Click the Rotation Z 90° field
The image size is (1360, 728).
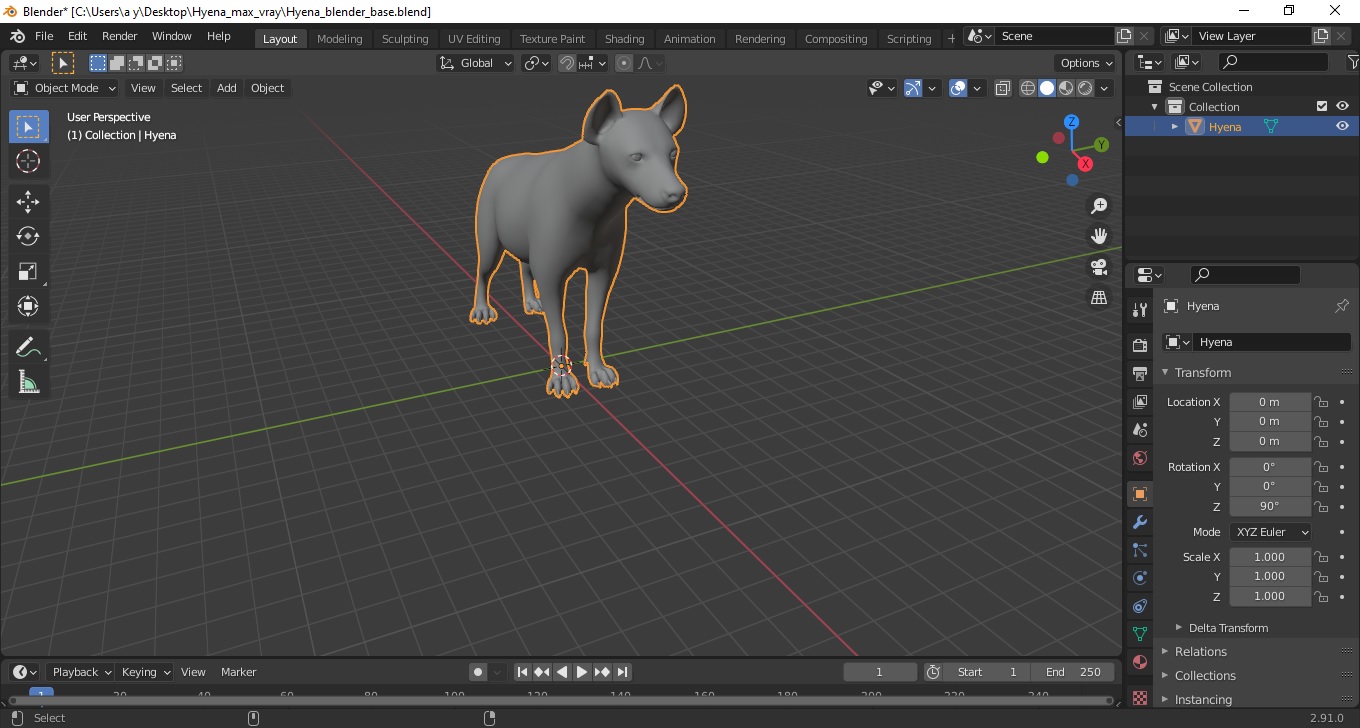[1269, 506]
